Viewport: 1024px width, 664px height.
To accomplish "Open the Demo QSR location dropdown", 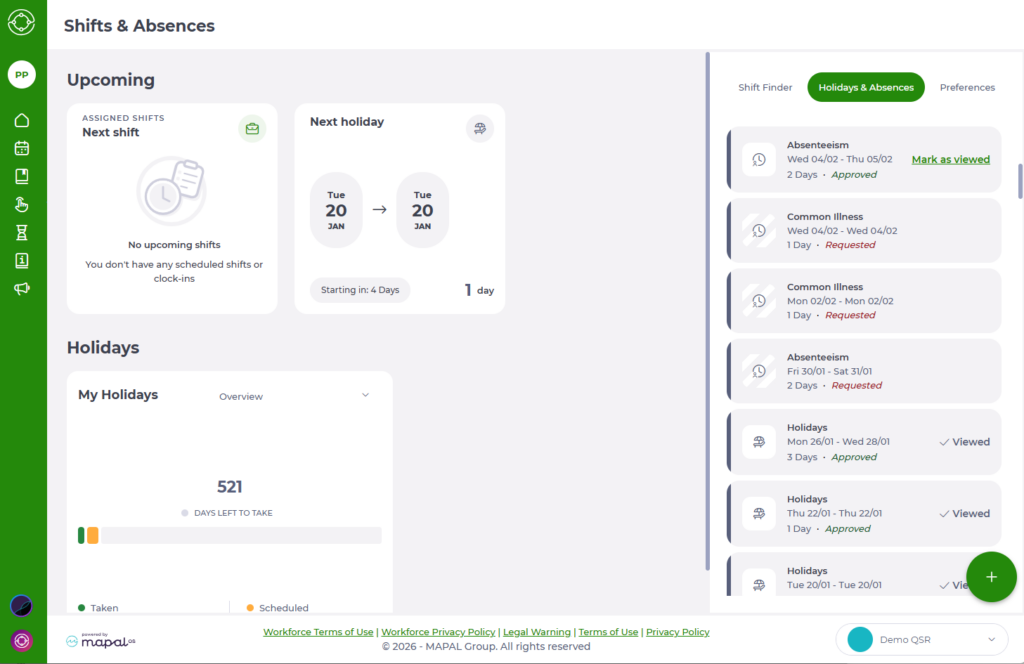I will 921,639.
